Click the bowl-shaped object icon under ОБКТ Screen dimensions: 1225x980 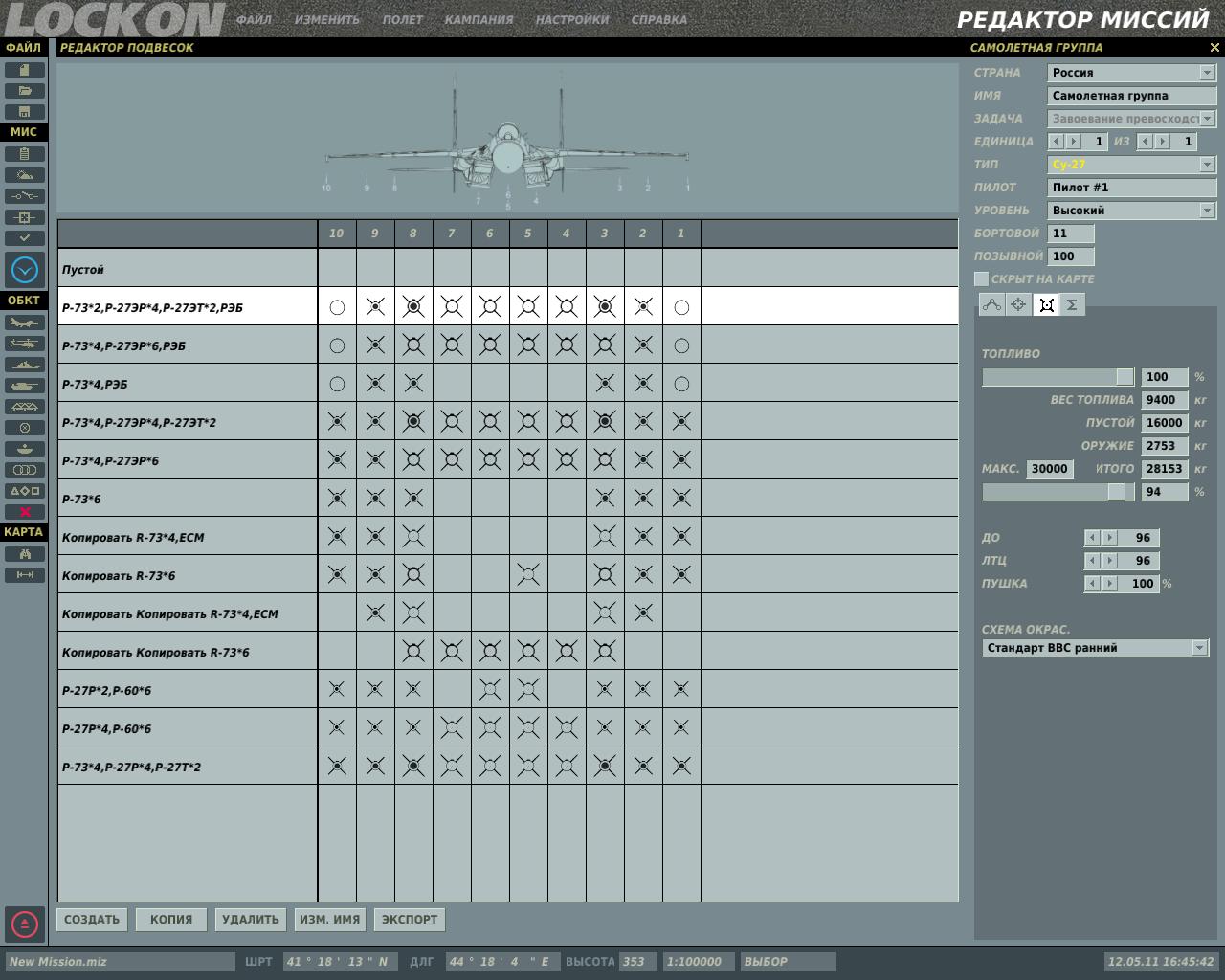pyautogui.click(x=25, y=449)
